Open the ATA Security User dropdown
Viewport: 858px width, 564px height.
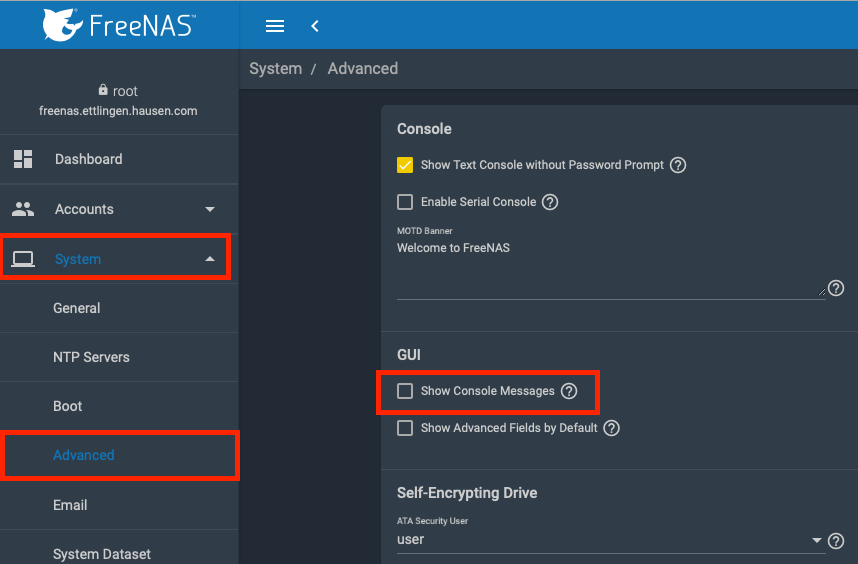pyautogui.click(x=611, y=539)
